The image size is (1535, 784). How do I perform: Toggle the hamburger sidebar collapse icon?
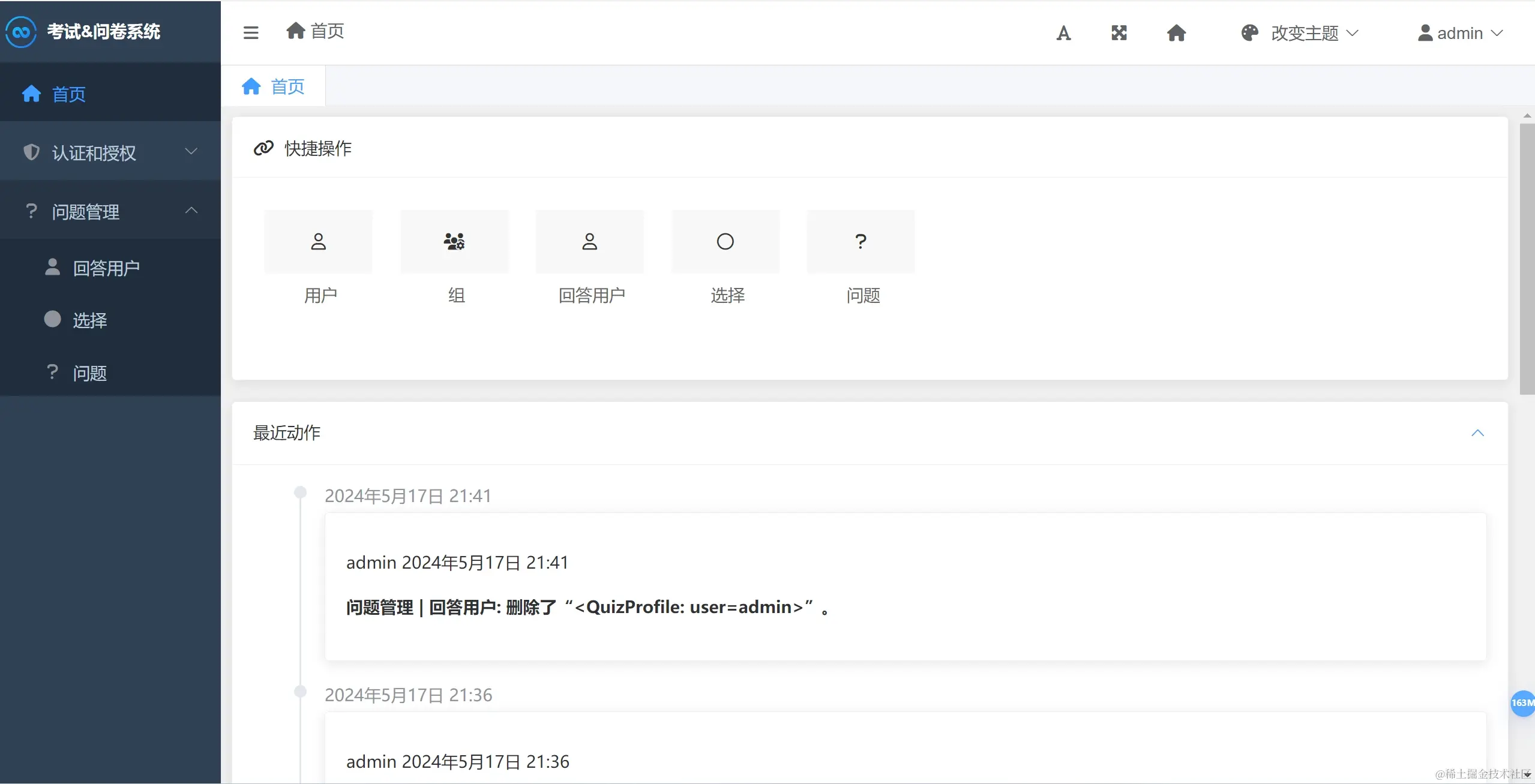(x=251, y=32)
